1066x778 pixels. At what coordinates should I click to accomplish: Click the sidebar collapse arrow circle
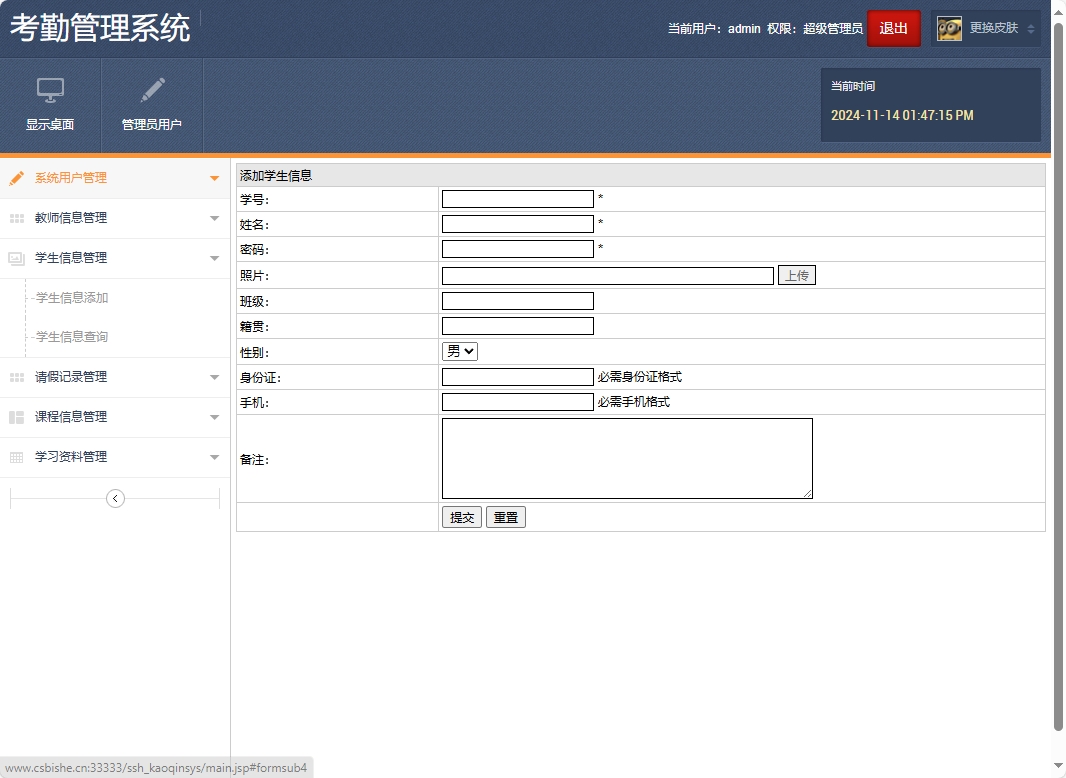pos(115,498)
